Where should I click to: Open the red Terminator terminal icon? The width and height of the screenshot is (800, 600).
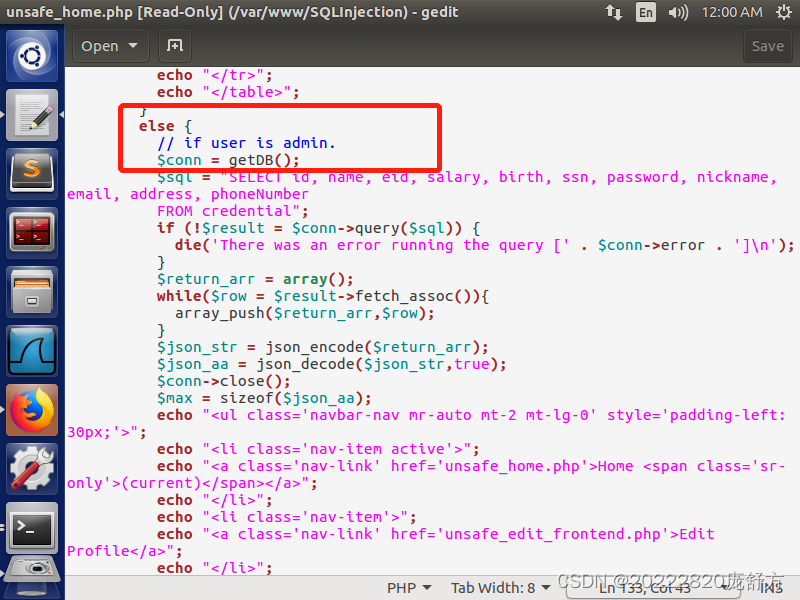click(x=32, y=233)
